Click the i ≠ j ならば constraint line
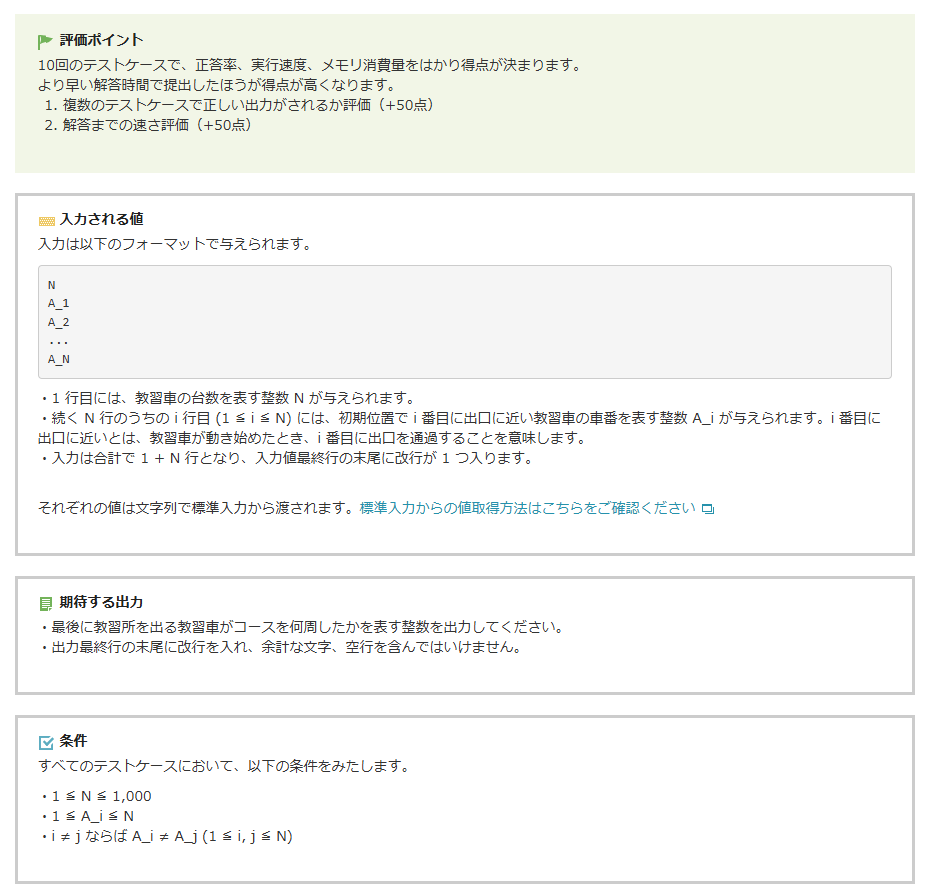This screenshot has width=931, height=892. (x=166, y=836)
